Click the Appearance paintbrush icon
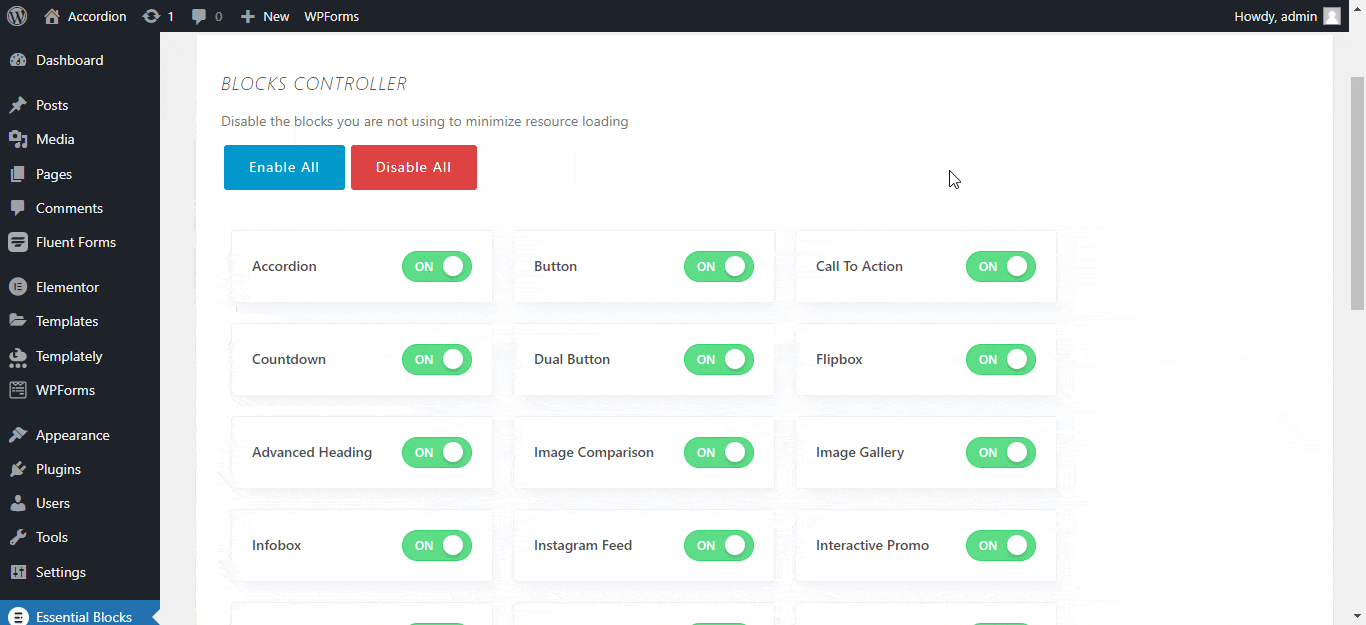 18,435
